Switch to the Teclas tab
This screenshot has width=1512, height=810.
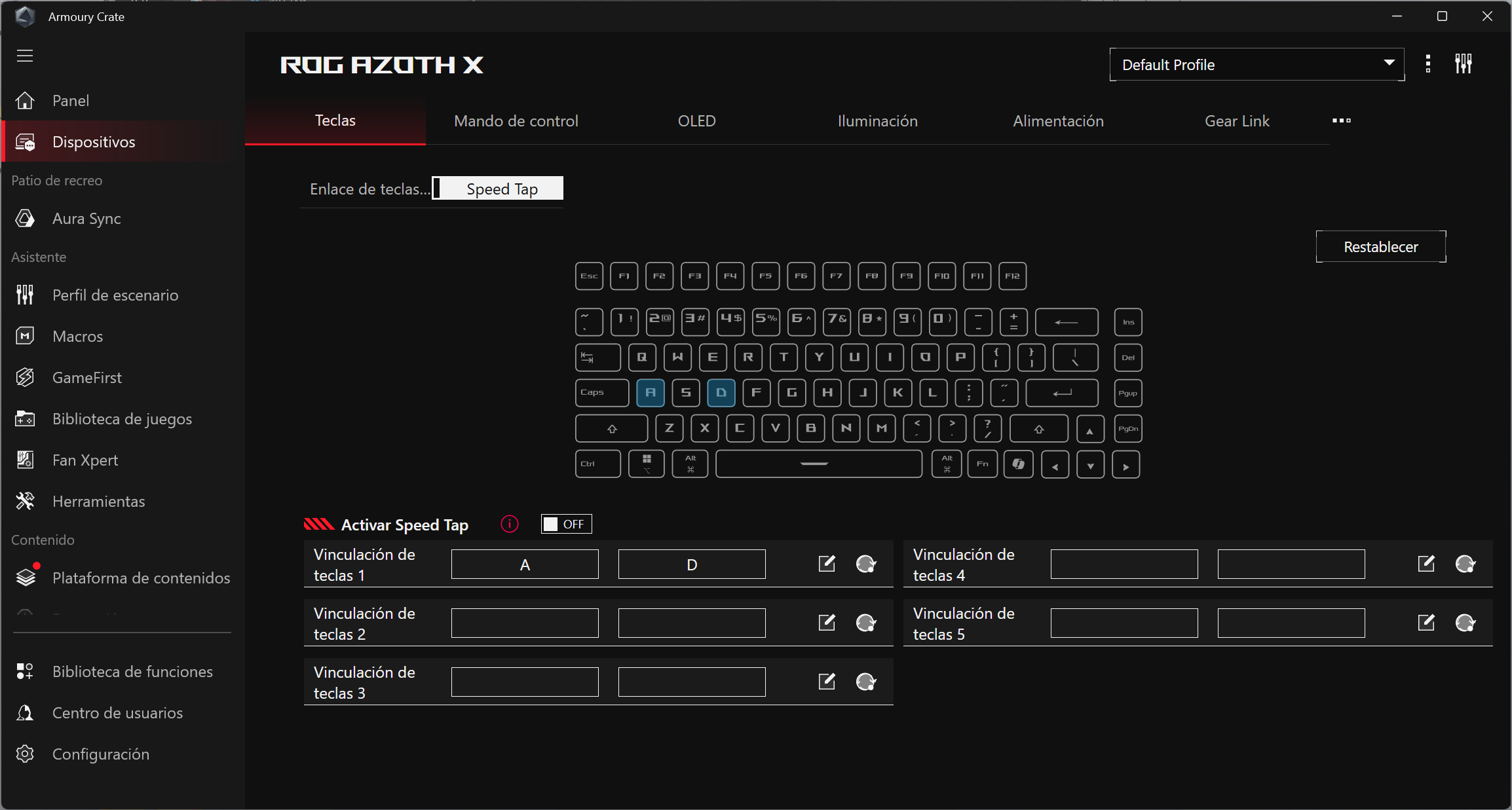coord(335,121)
